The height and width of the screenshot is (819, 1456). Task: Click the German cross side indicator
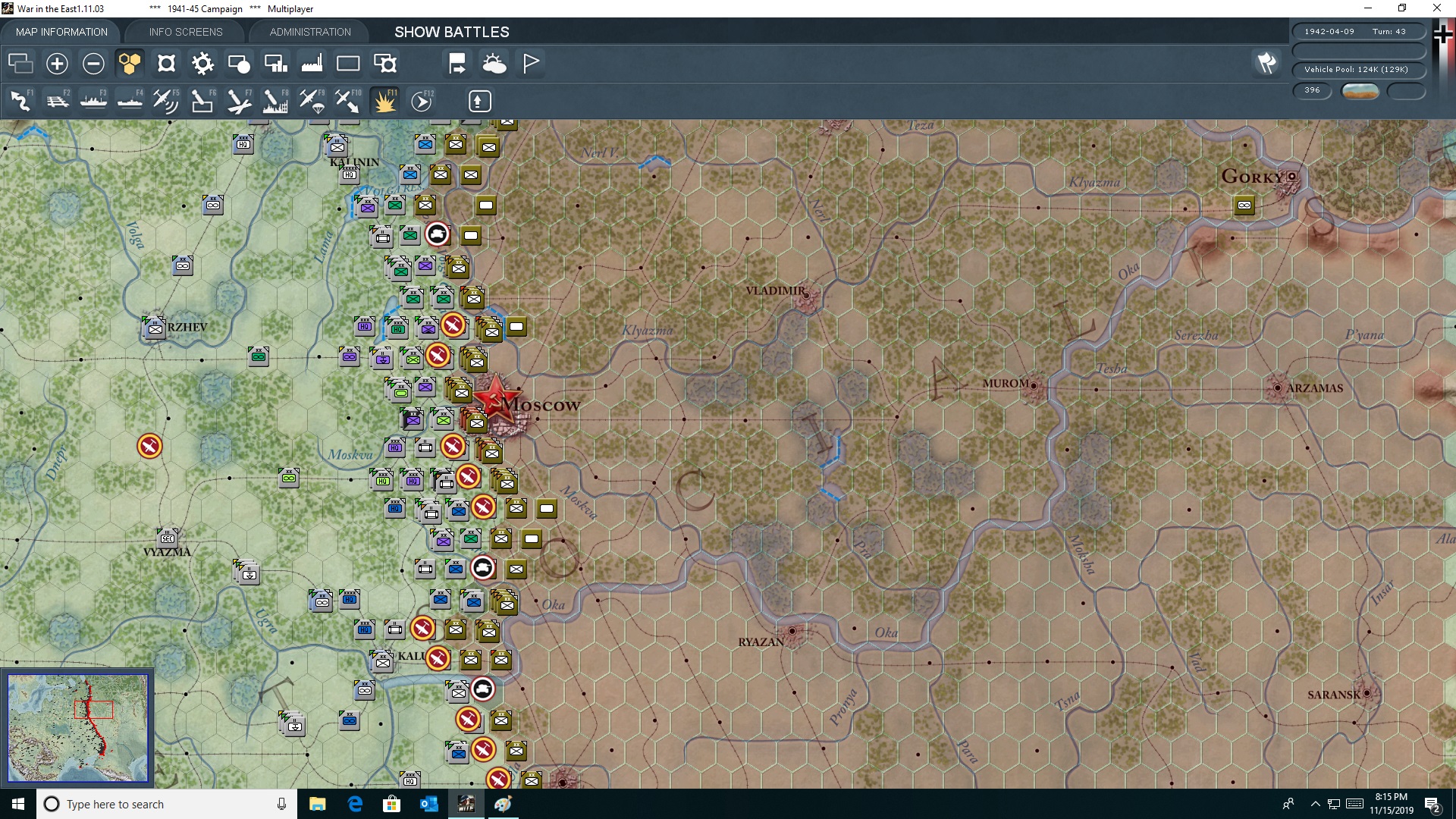(1443, 35)
